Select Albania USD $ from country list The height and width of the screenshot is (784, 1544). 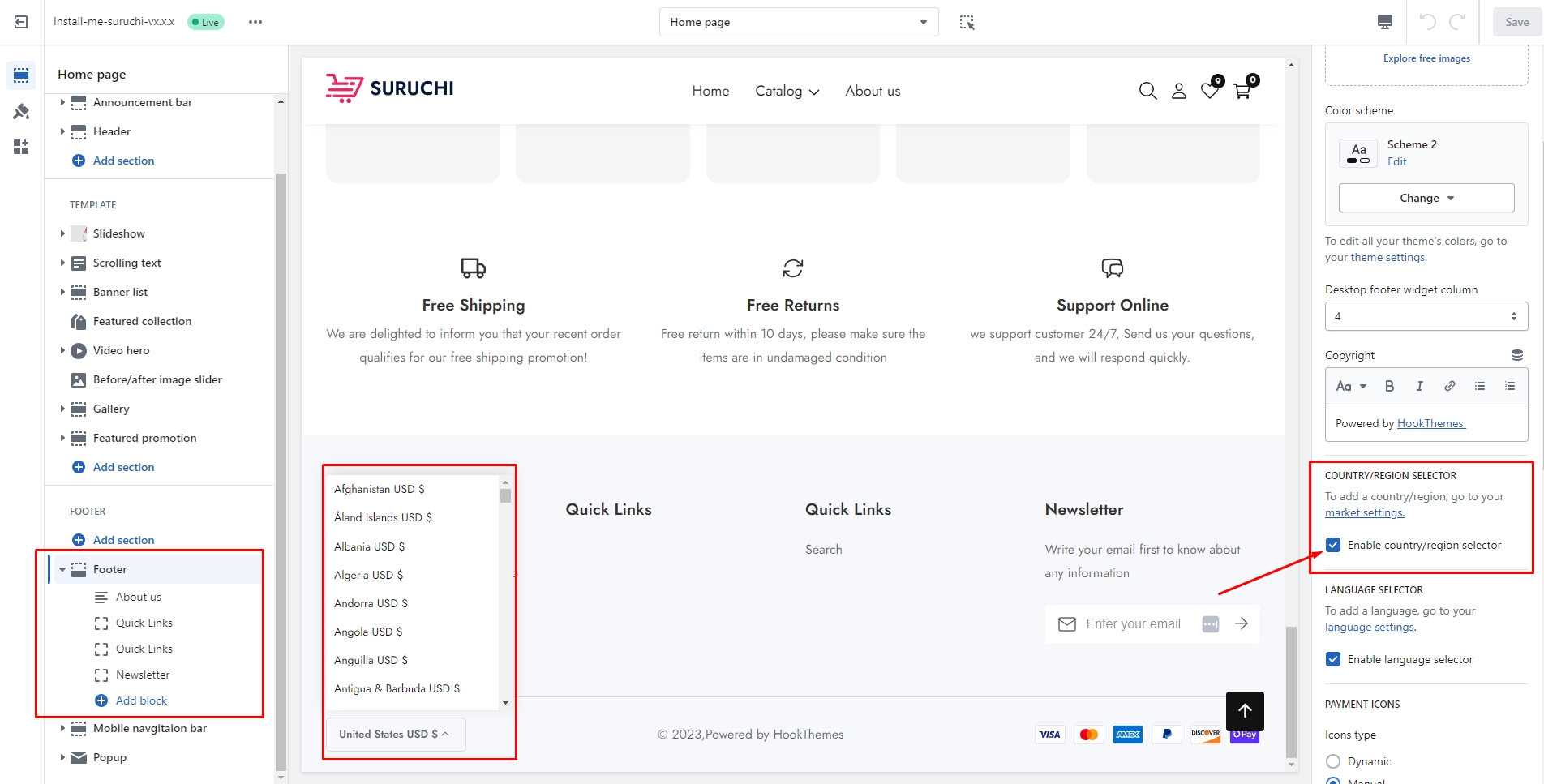pos(369,546)
